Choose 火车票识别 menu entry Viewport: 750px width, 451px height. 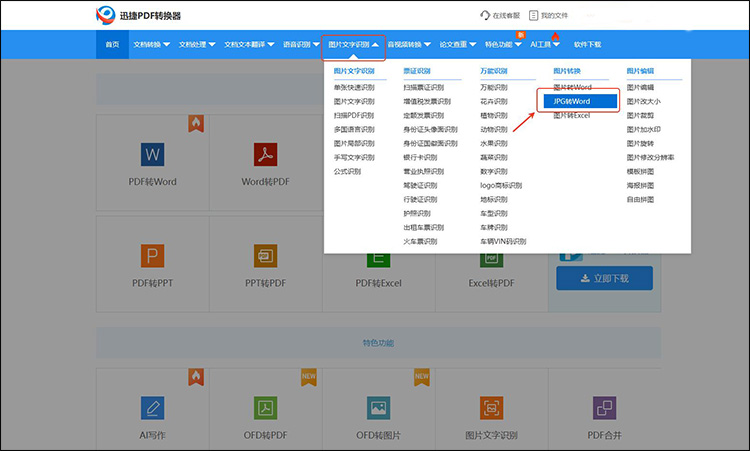coord(420,241)
